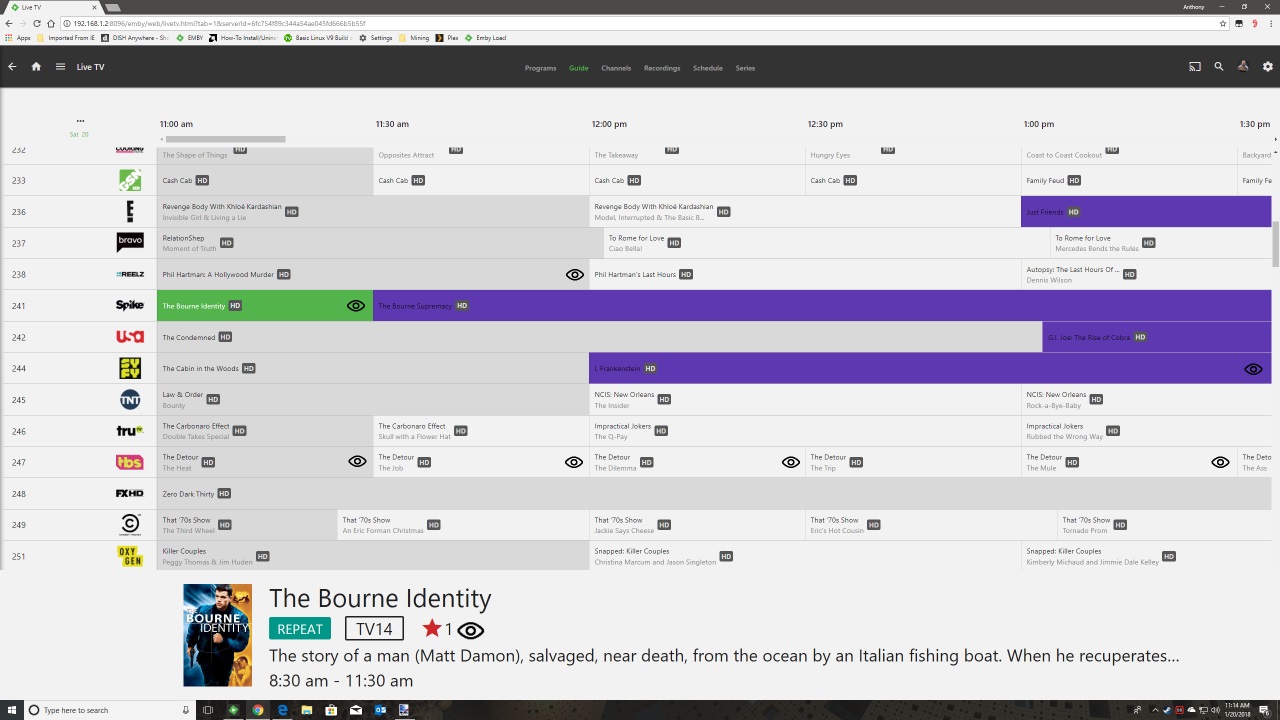This screenshot has height=720, width=1280.
Task: Toggle watched eye on The Detour The Heat
Action: click(x=357, y=461)
